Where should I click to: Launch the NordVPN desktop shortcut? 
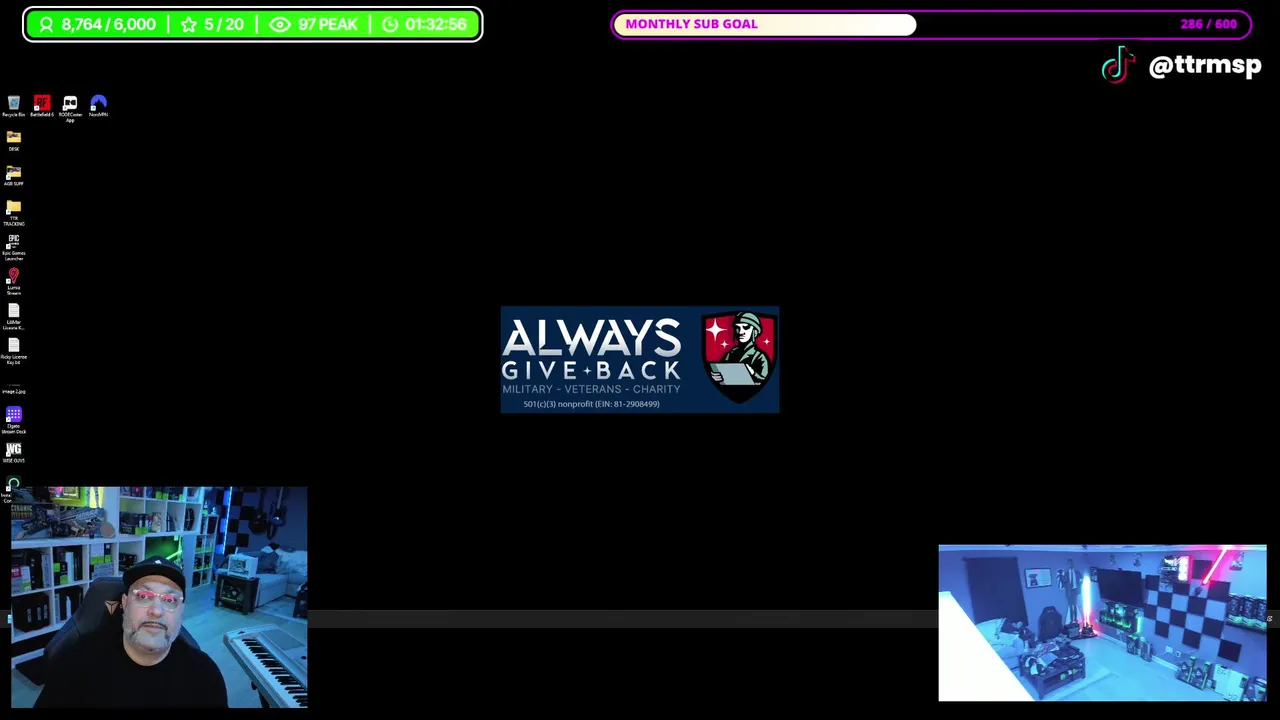coord(98,106)
